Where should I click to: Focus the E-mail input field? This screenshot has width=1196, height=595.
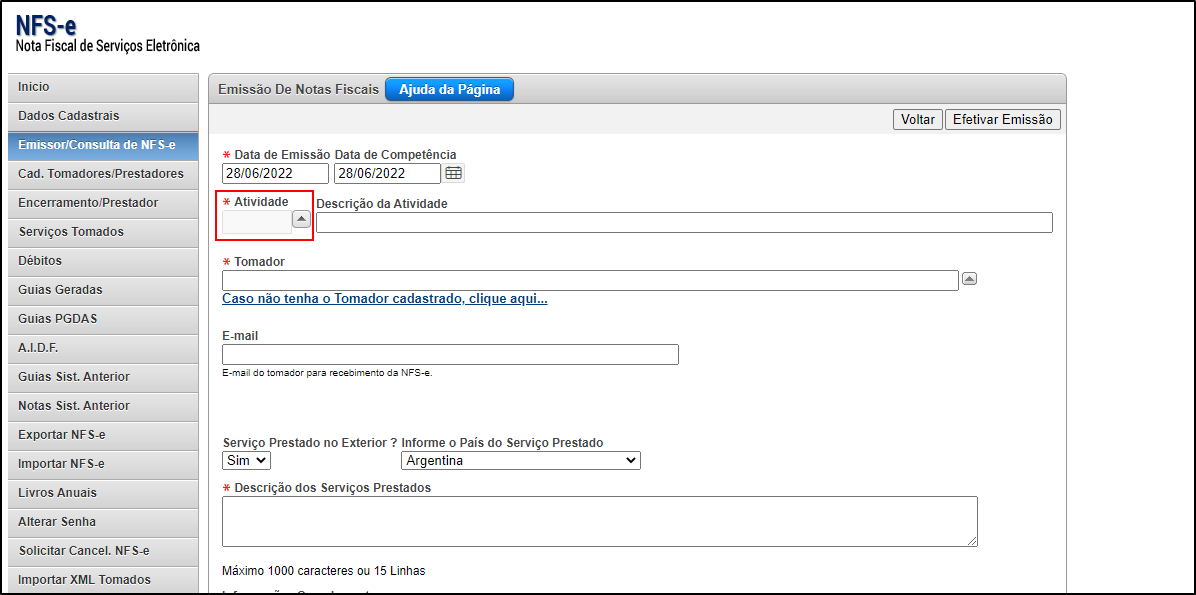click(x=450, y=355)
